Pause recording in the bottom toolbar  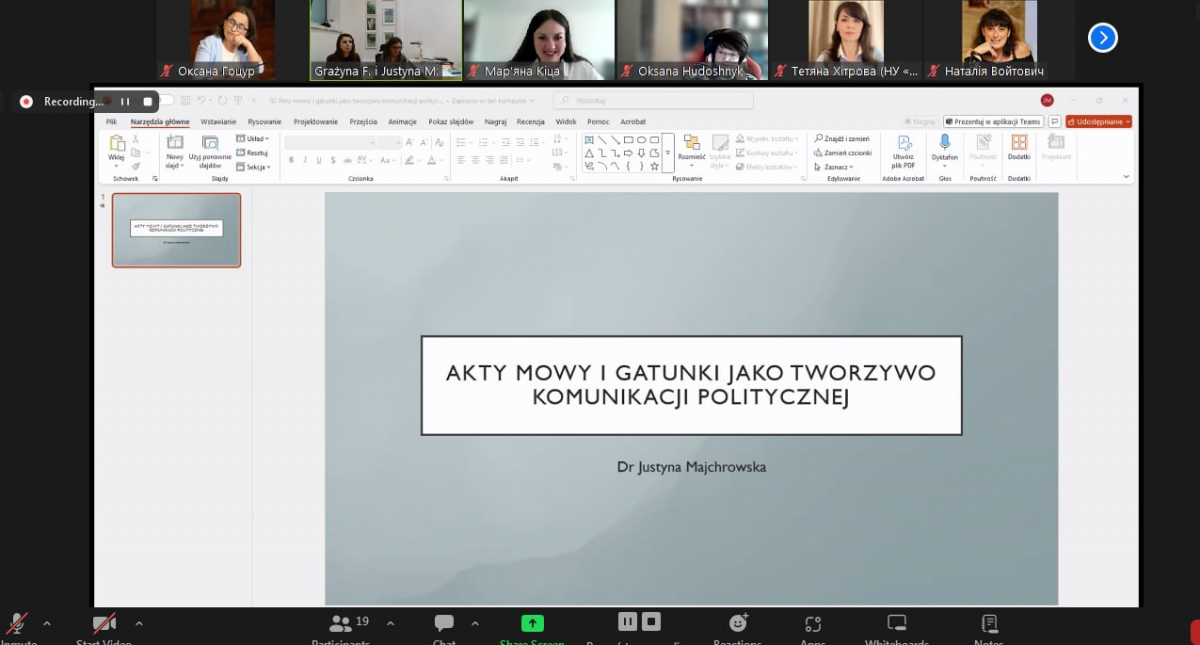point(627,622)
